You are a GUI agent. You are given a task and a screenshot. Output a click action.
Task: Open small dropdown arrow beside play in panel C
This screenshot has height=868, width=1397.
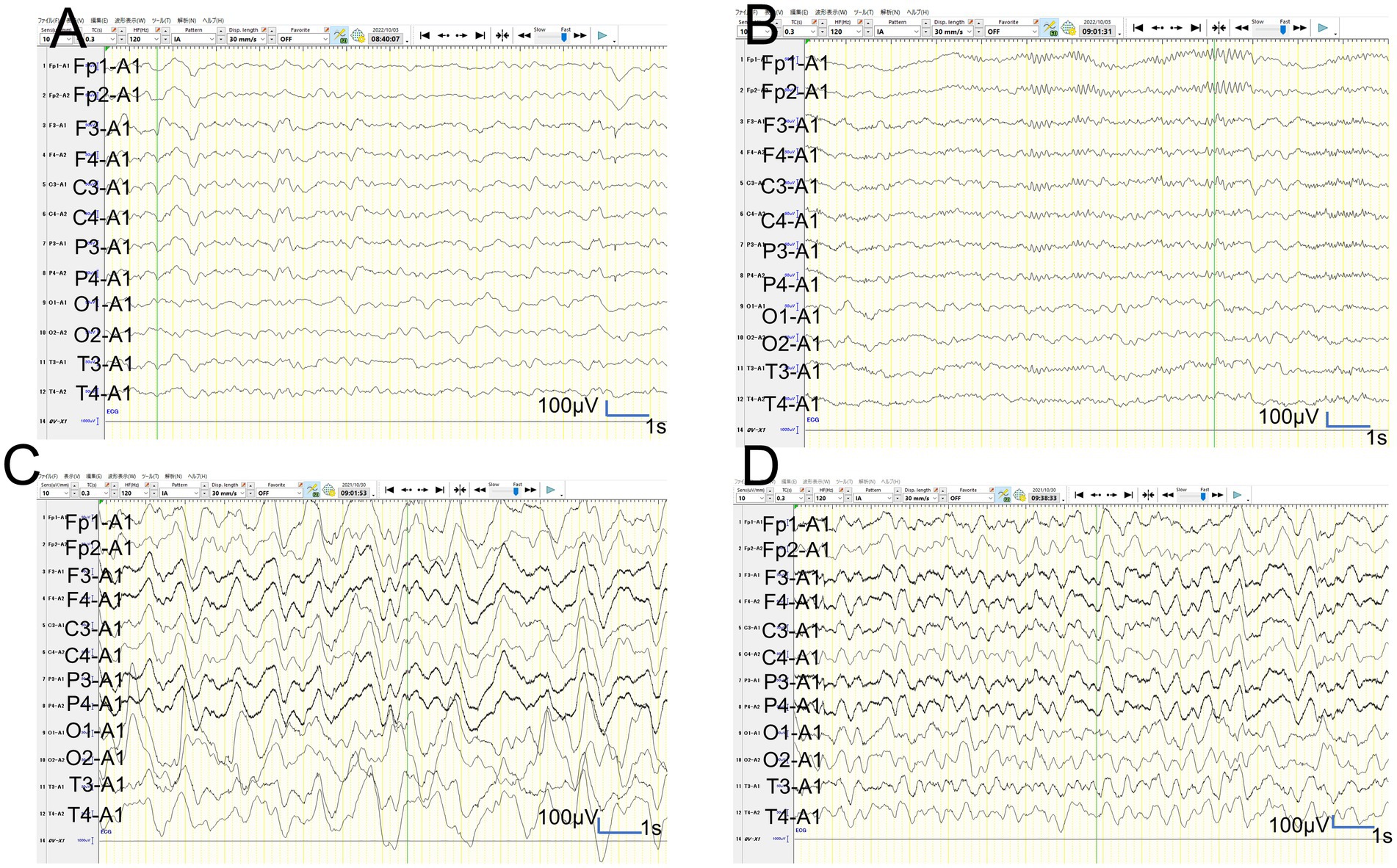pos(562,495)
